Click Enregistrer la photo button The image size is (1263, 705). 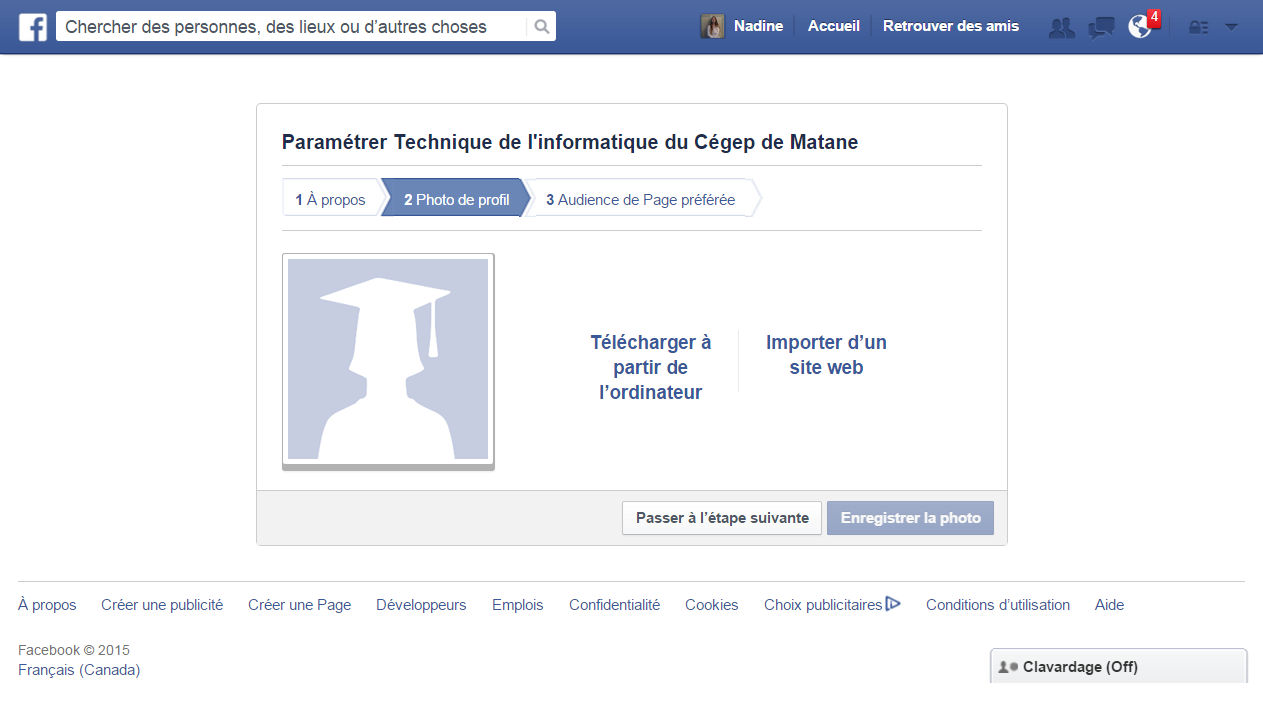(911, 518)
